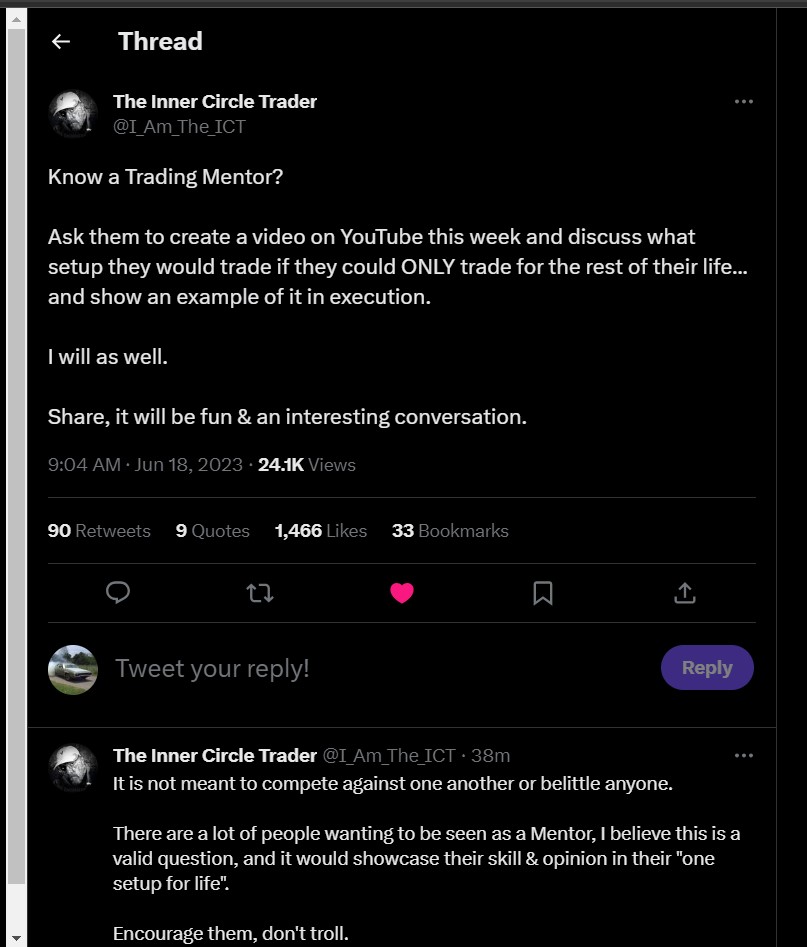
Task: Open the 9 Quotes list
Action: pos(212,531)
